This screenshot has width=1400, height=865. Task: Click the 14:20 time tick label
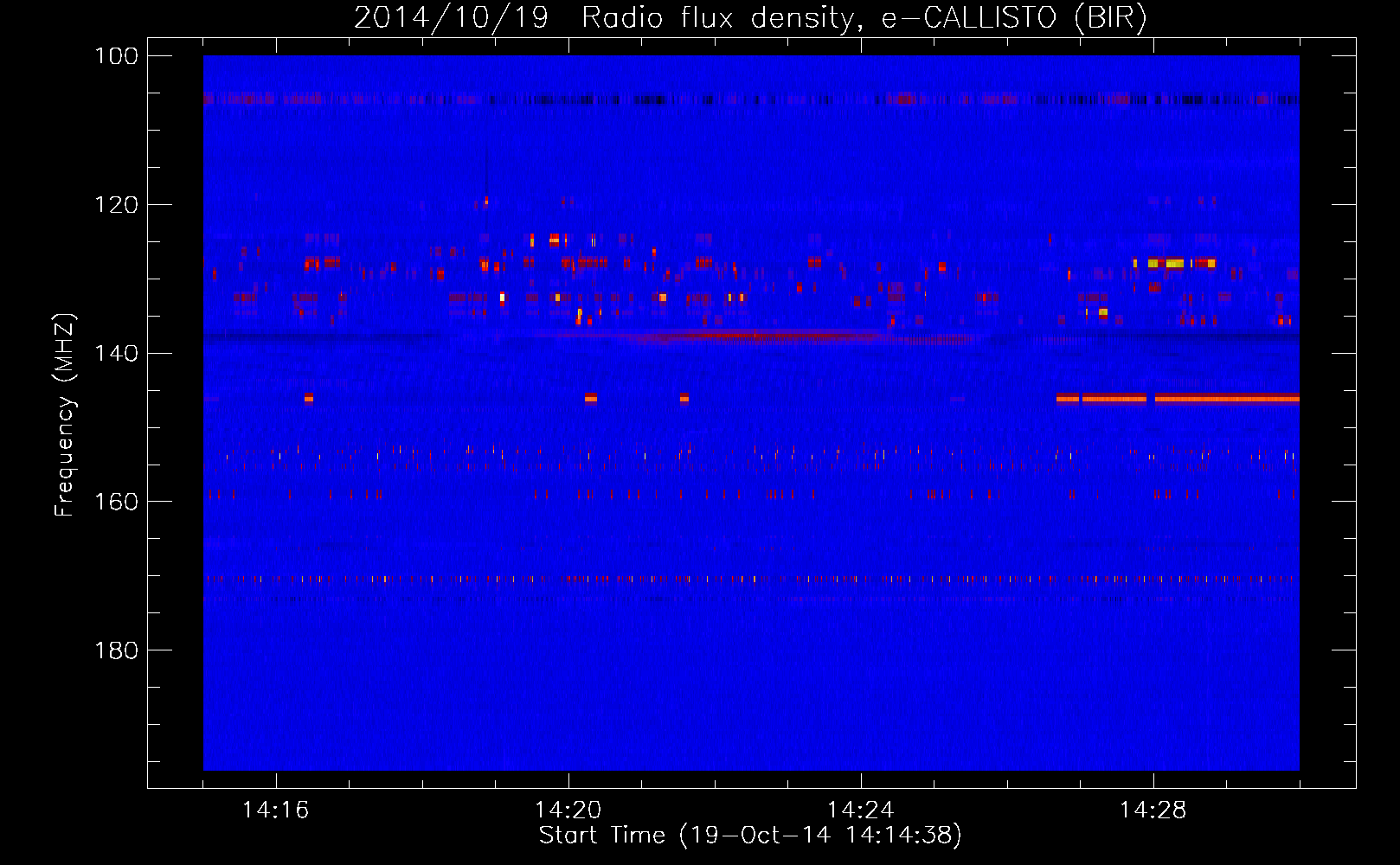(x=568, y=811)
